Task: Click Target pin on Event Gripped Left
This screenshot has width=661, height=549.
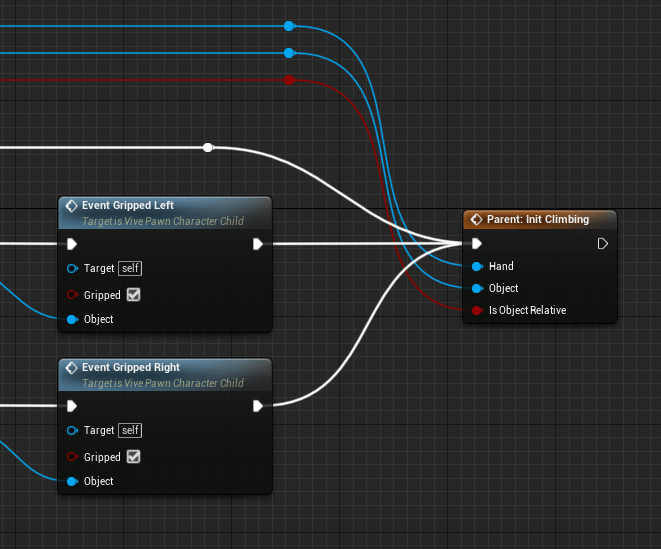Action: (x=72, y=268)
